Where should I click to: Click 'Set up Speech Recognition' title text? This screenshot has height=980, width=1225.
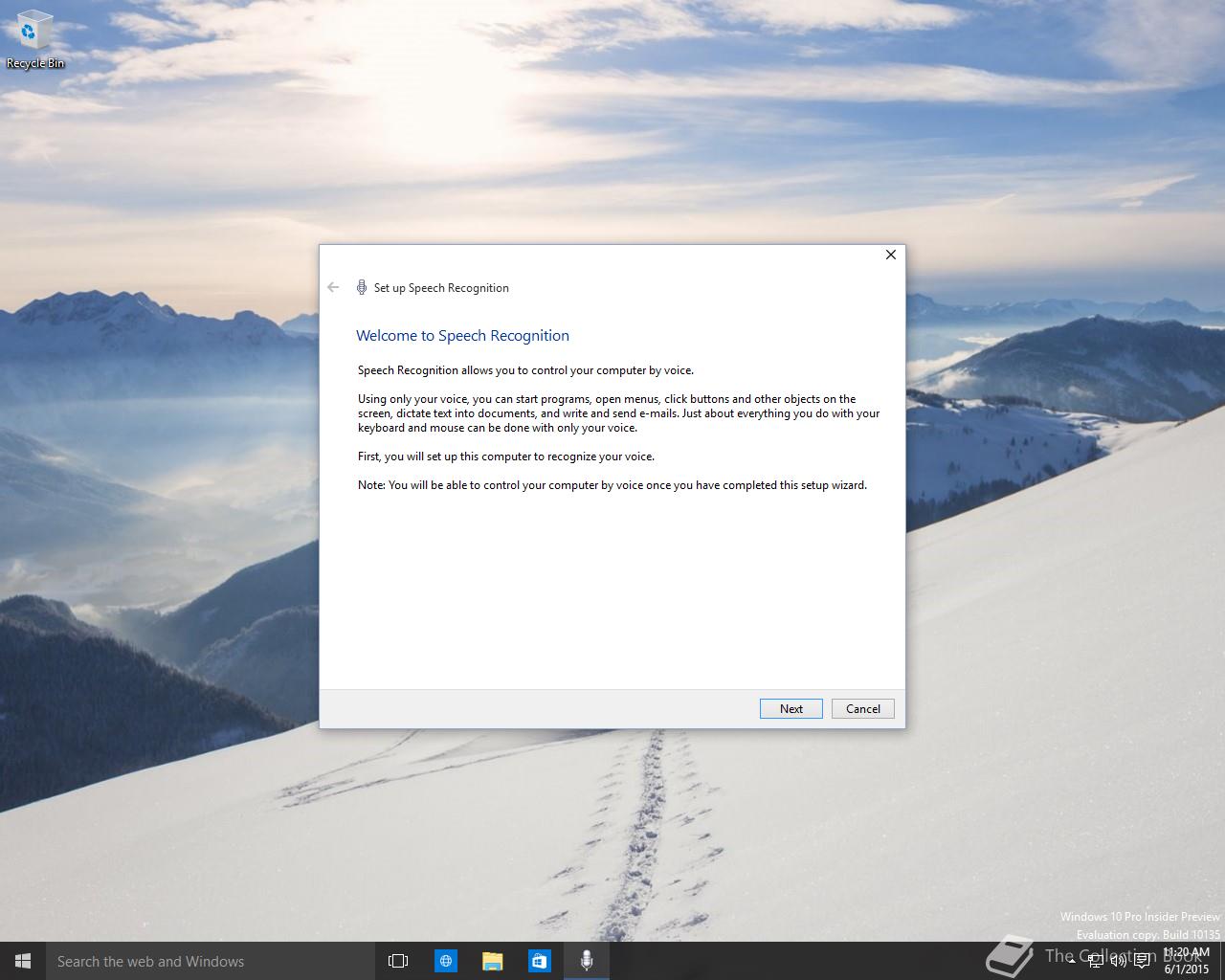coord(441,288)
